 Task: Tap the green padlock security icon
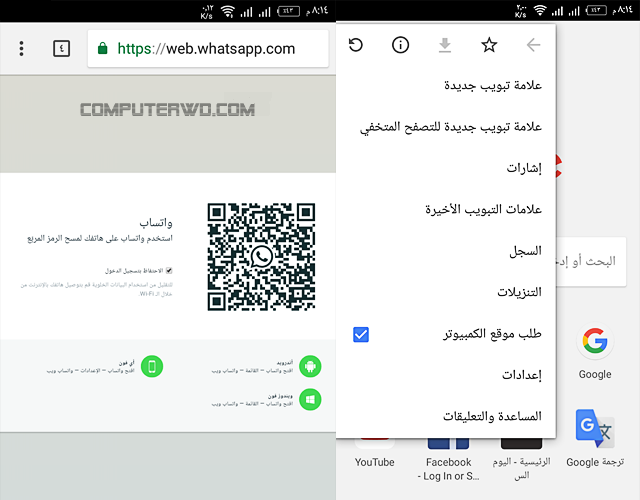[x=102, y=48]
